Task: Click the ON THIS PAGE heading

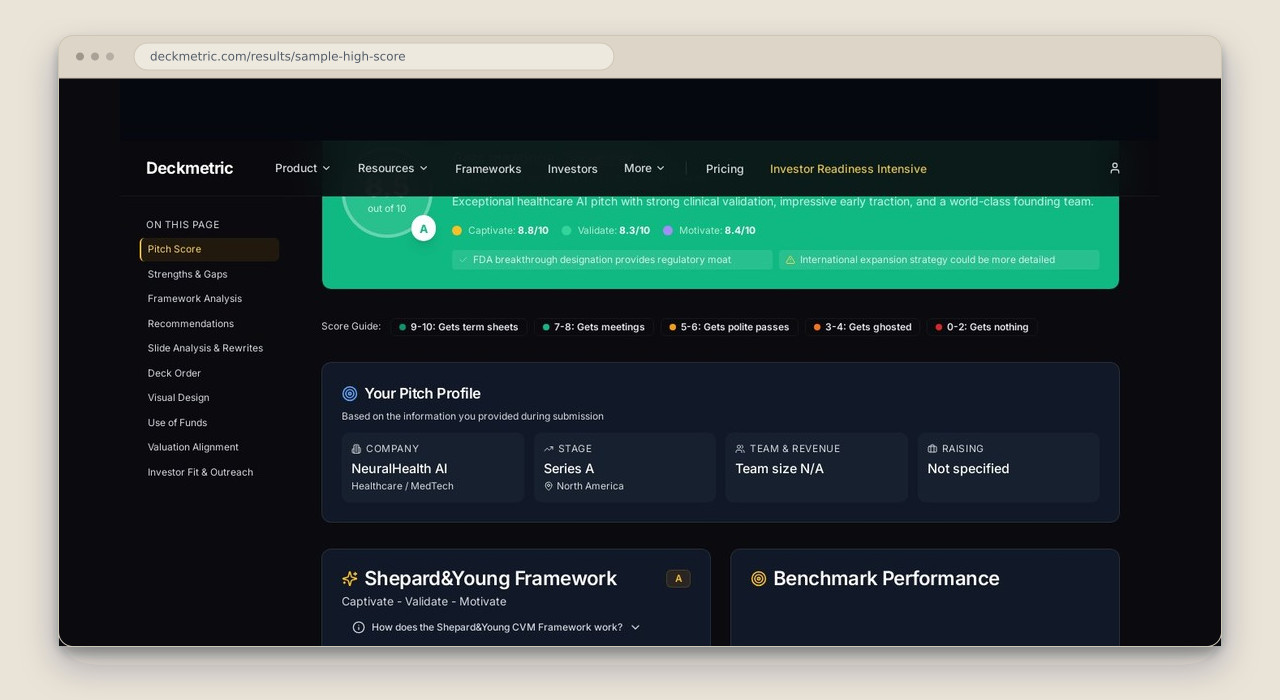Action: click(x=183, y=225)
